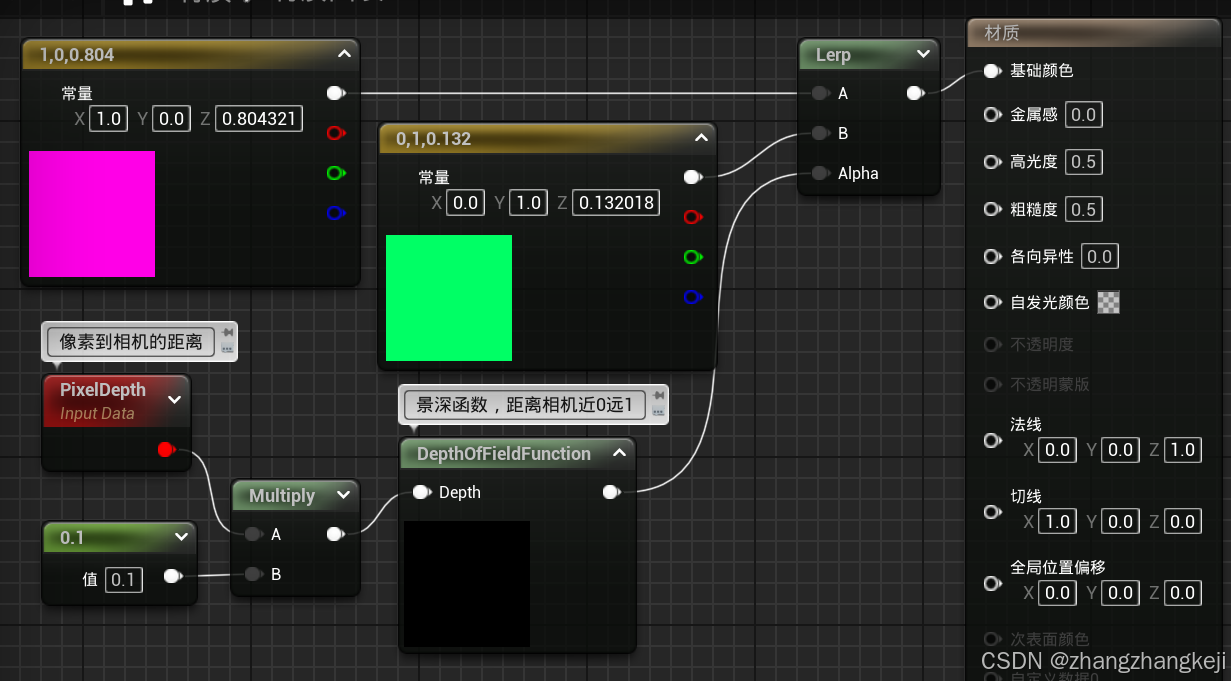Edit Y value field of 0,1,0.132 node
The image size is (1231, 681).
[529, 203]
